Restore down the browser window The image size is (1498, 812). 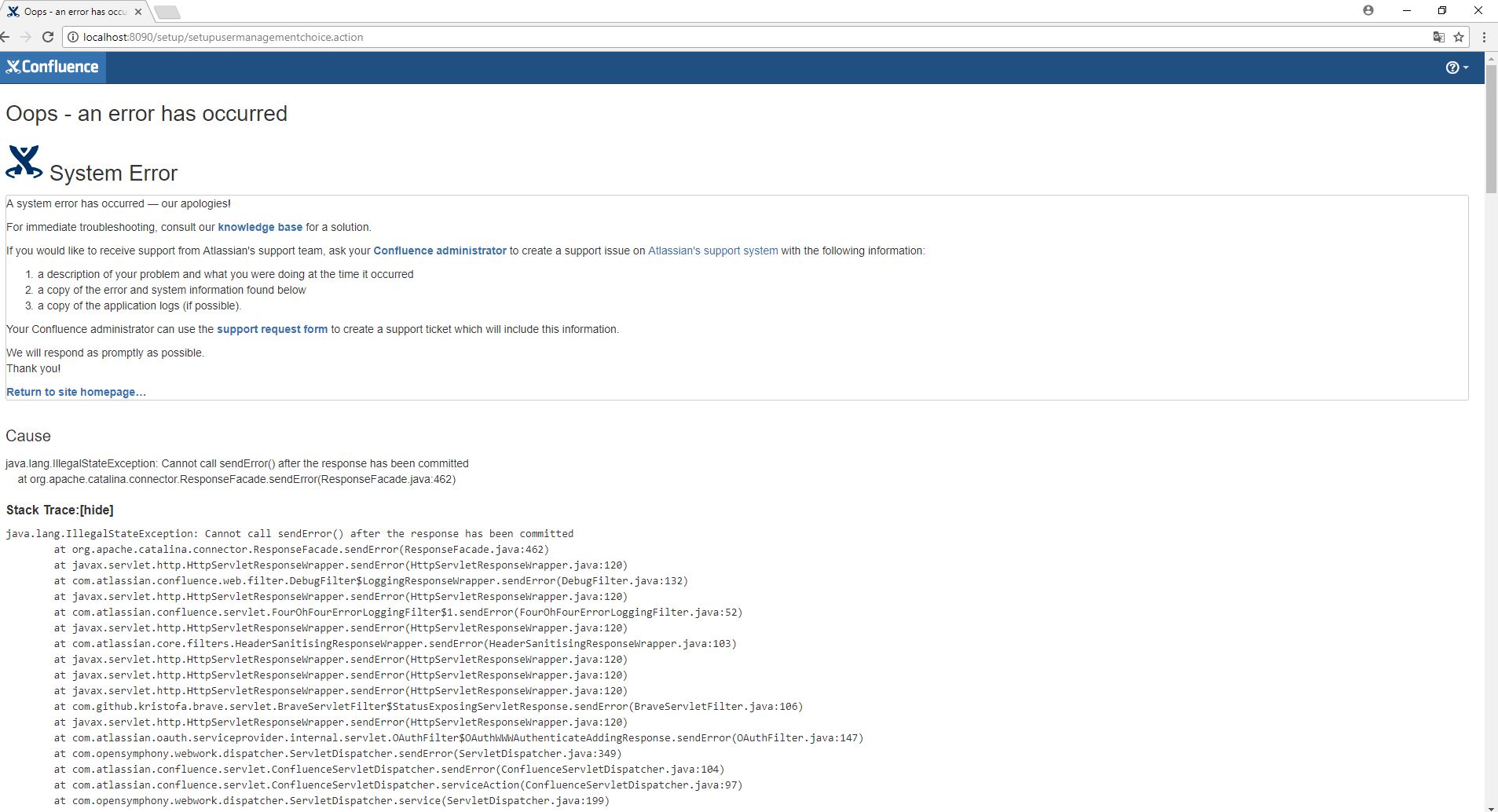1442,10
